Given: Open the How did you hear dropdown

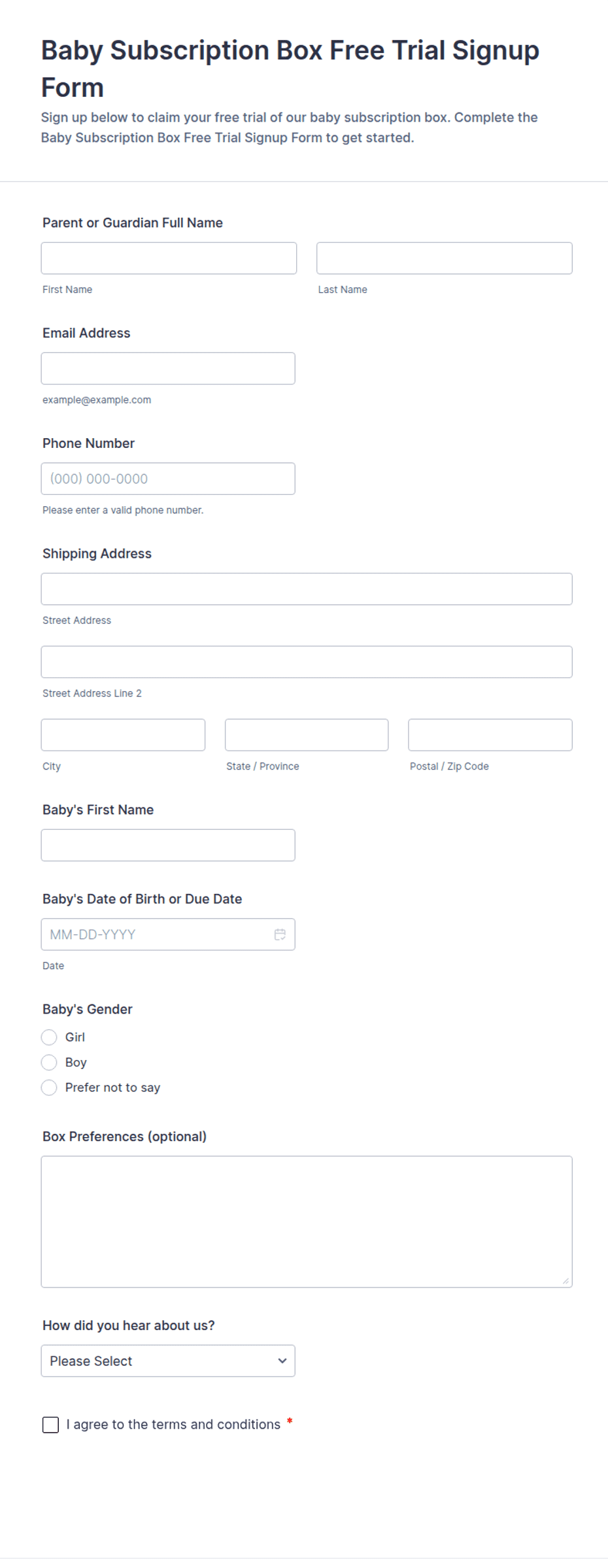Looking at the screenshot, I should [168, 1361].
